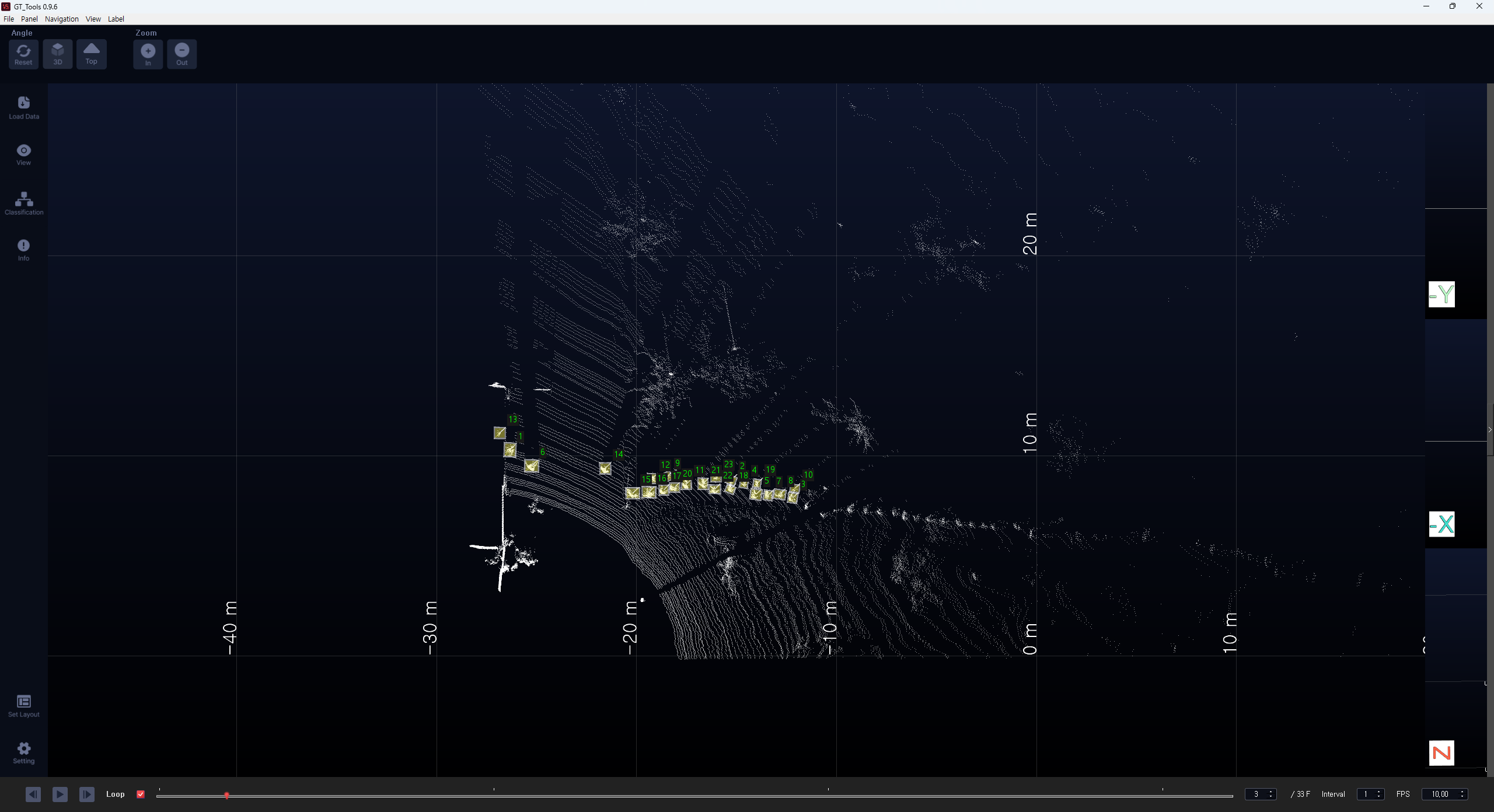The image size is (1494, 812).
Task: Open the Setting panel
Action: coord(24,752)
